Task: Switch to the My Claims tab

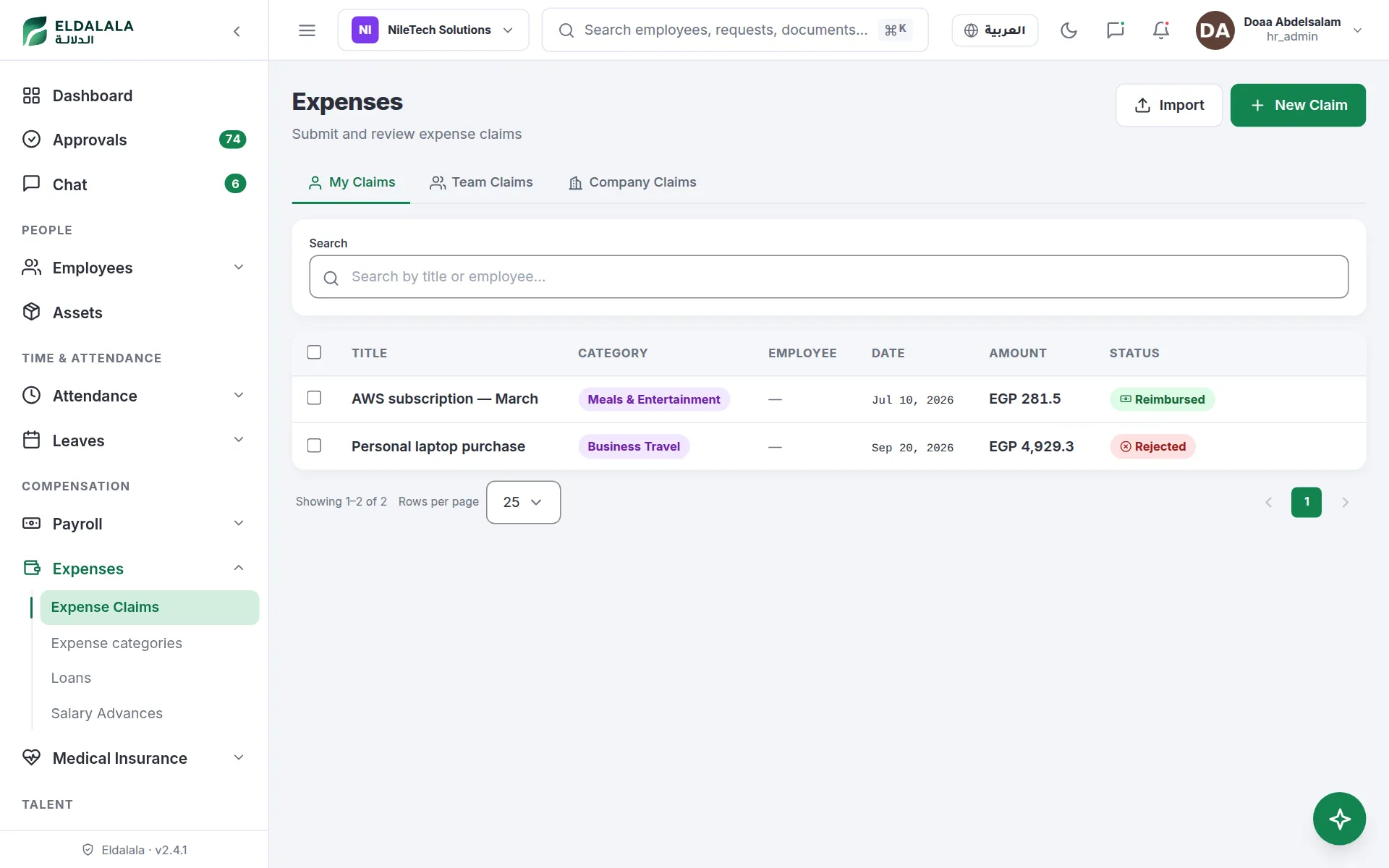Action: point(351,182)
